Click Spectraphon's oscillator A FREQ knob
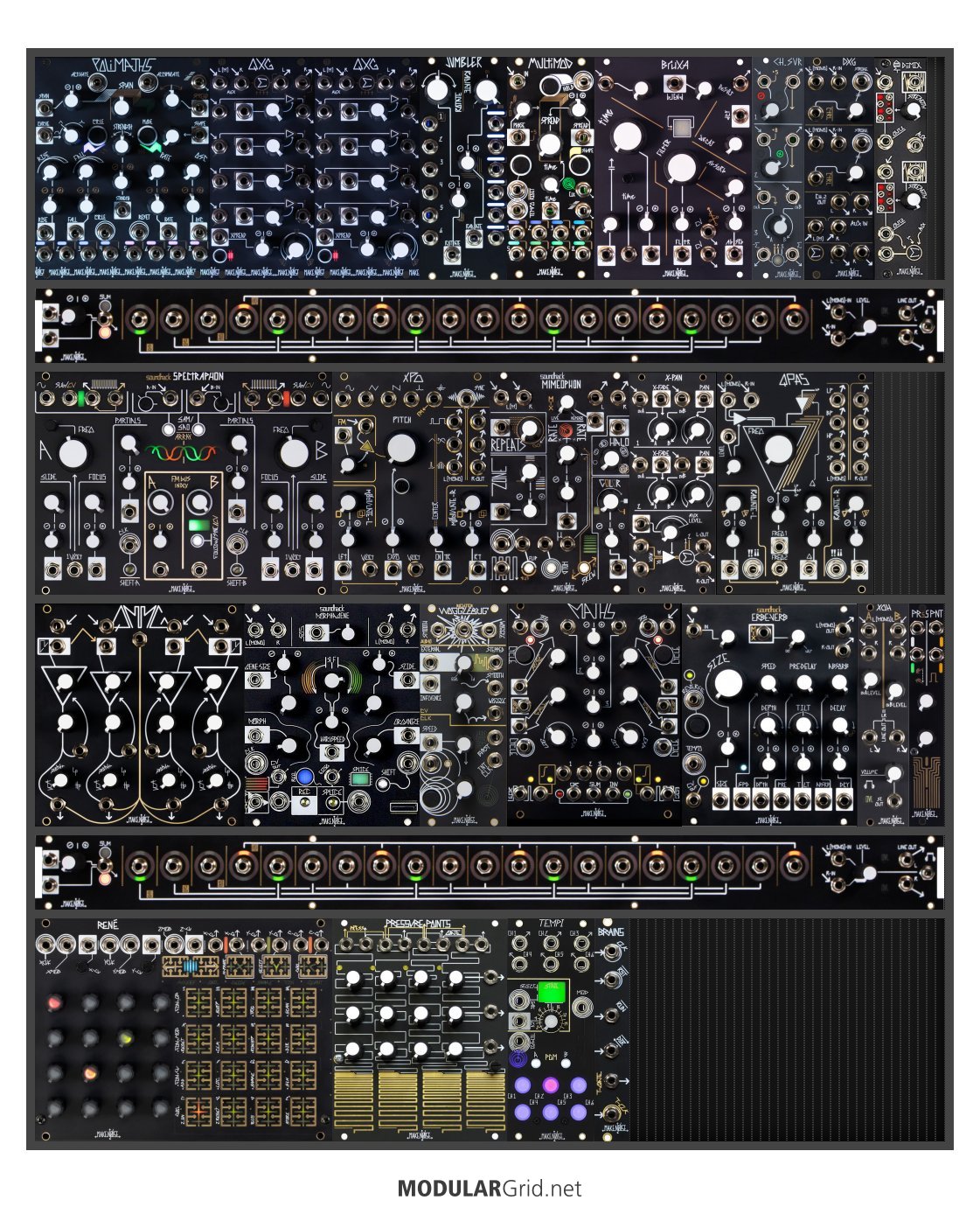The height and width of the screenshot is (1207, 980). [x=73, y=452]
